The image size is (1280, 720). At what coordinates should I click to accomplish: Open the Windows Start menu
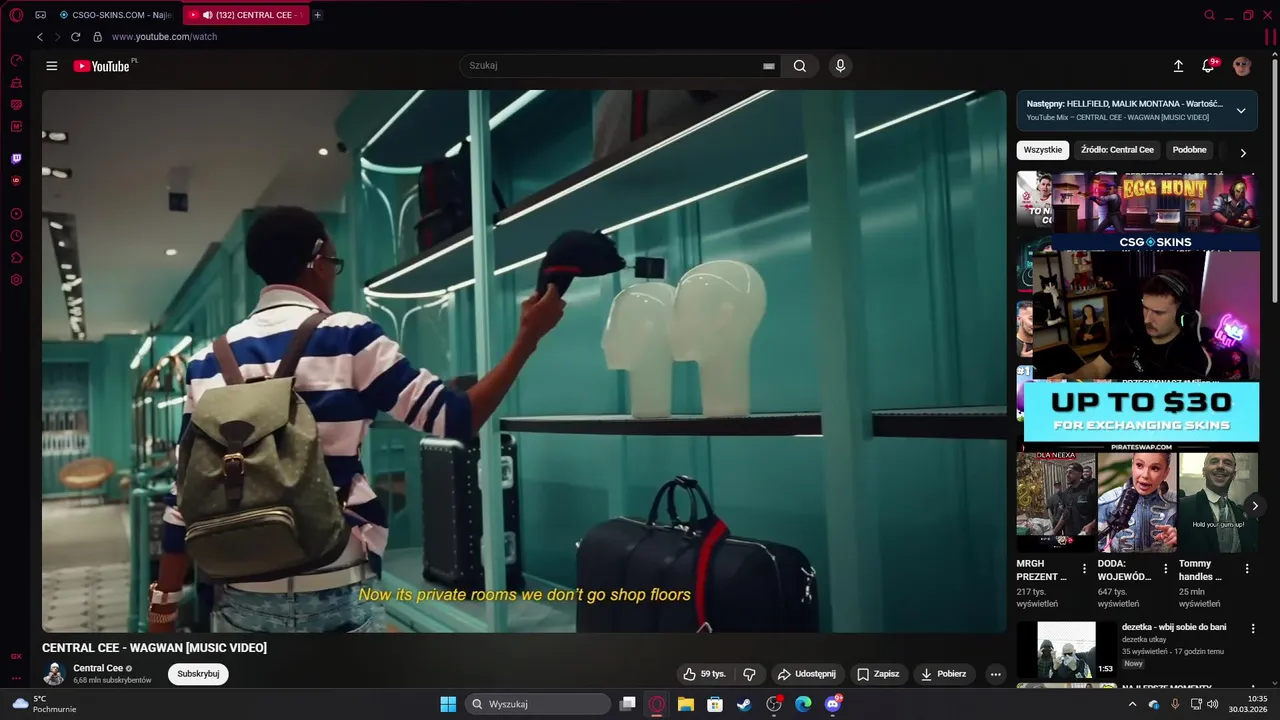tap(448, 704)
